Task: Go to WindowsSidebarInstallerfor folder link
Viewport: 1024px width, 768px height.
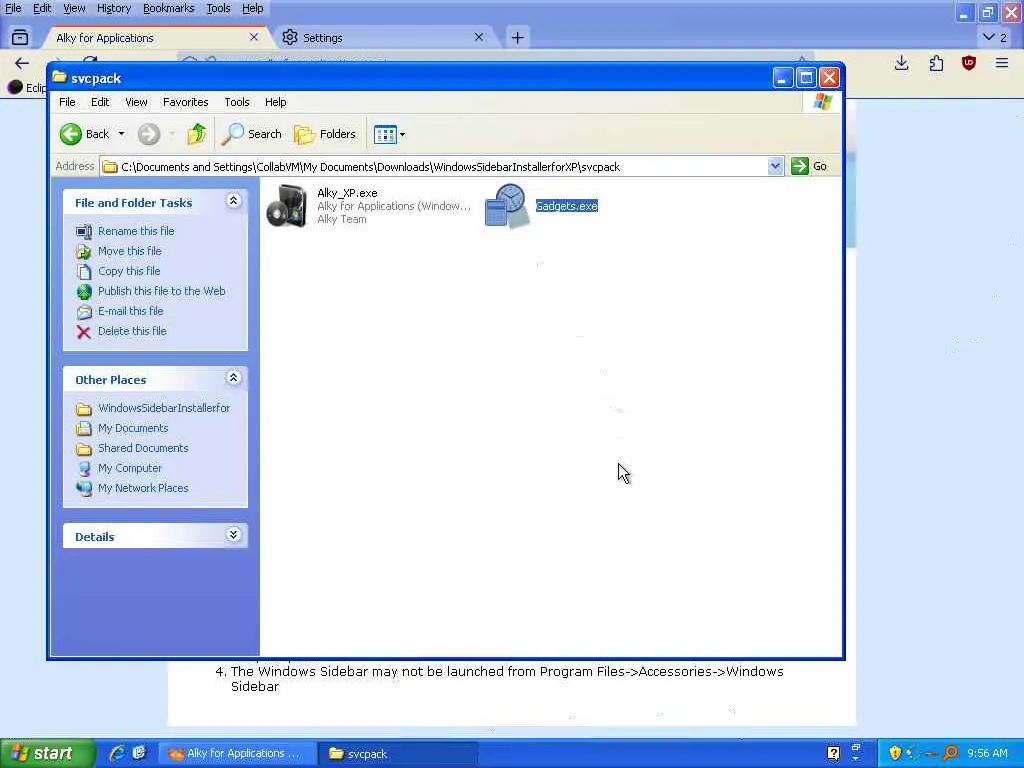Action: [x=164, y=408]
